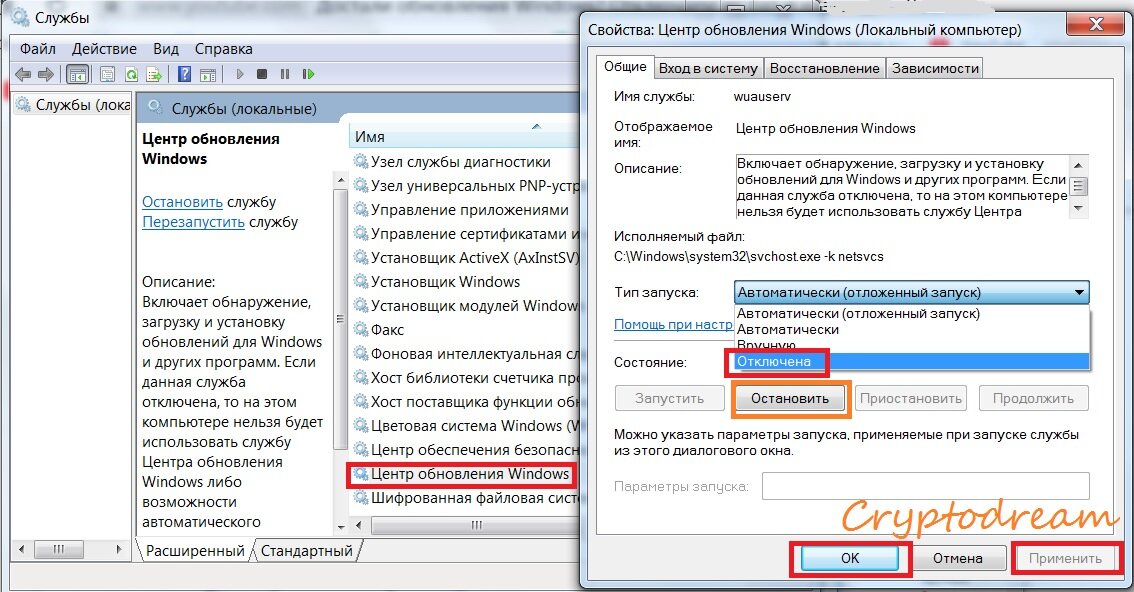Image resolution: width=1134 pixels, height=592 pixels.
Task: Switch to Общие tab in properties dialog
Action: 625,67
